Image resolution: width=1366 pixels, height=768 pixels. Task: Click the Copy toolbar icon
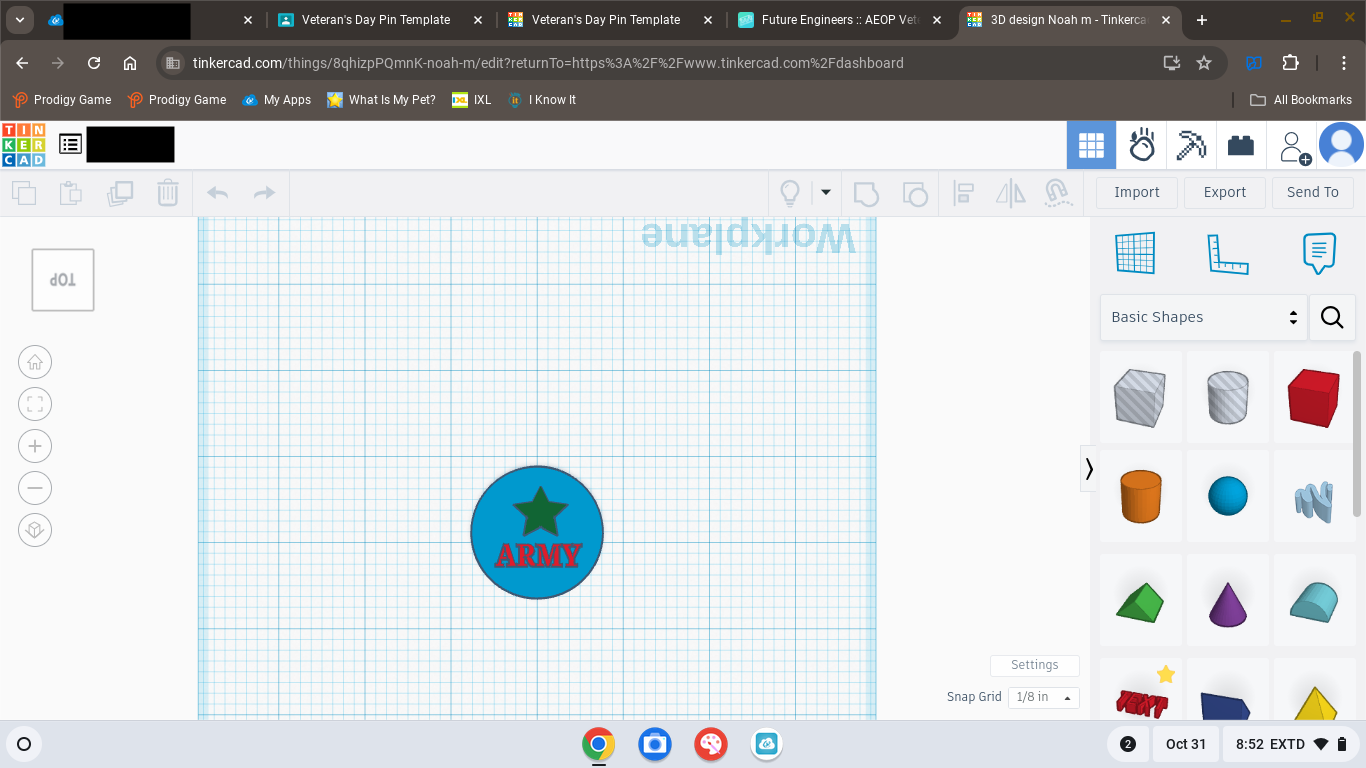pos(23,193)
